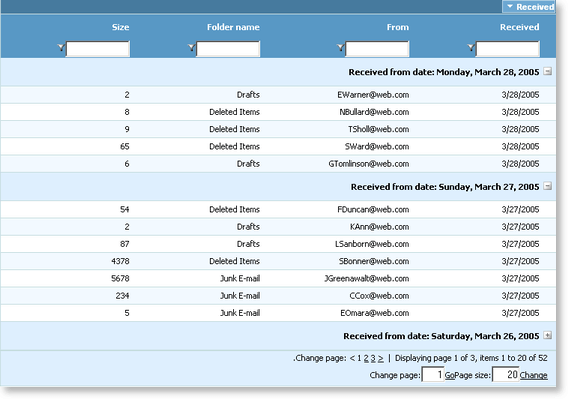Click Drafts in the LSanborn row

coord(248,244)
